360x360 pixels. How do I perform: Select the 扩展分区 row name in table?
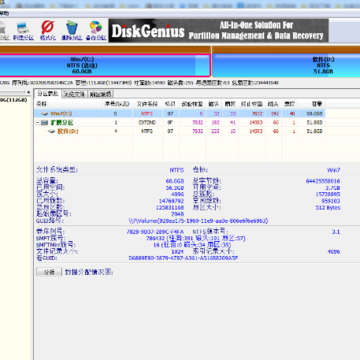click(61, 123)
